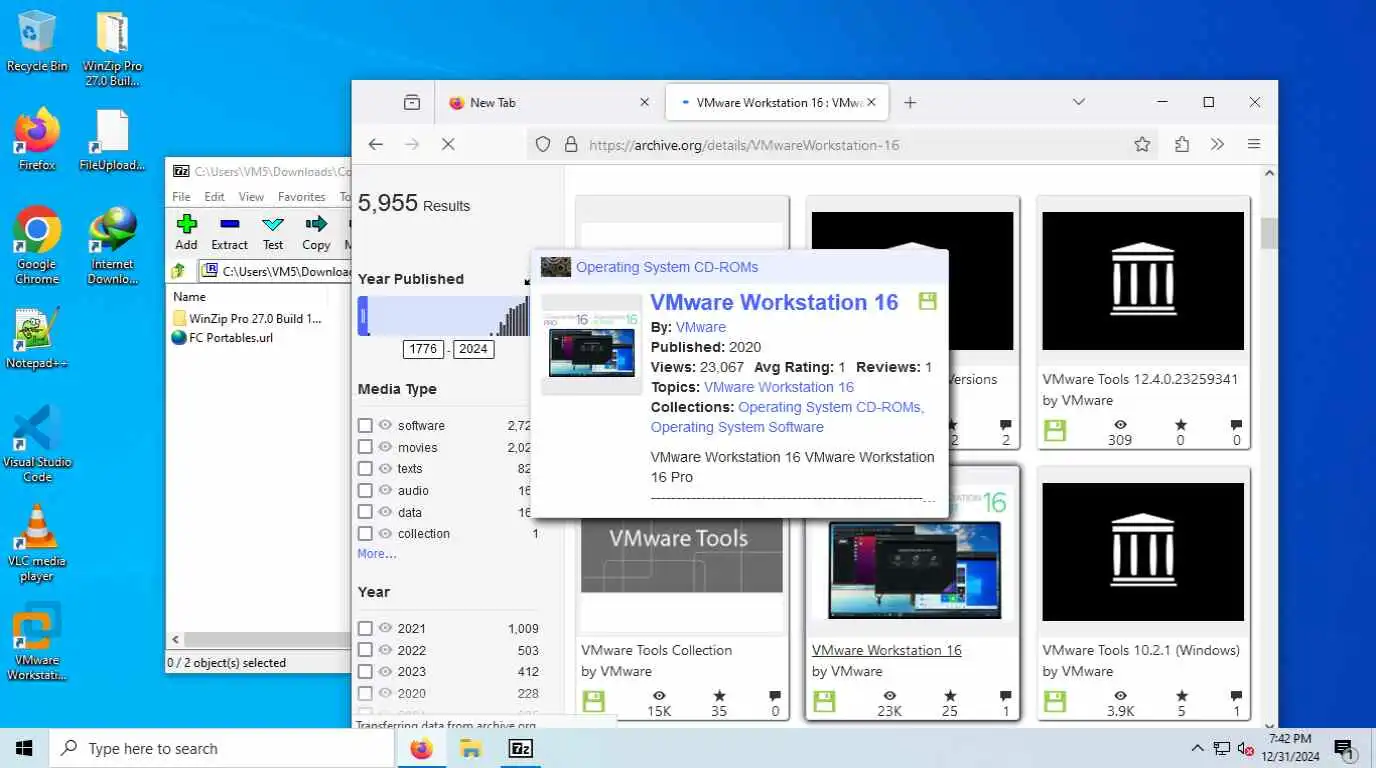Go up one folder in 7-Zip
The width and height of the screenshot is (1376, 768).
tap(178, 271)
